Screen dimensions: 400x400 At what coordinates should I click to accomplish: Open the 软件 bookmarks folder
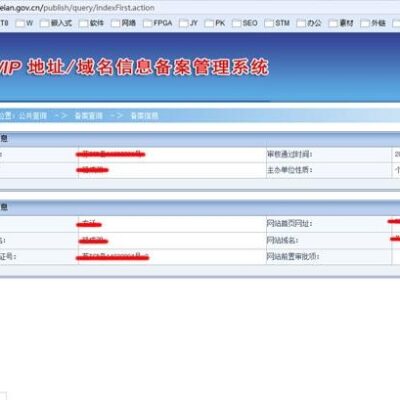92,23
